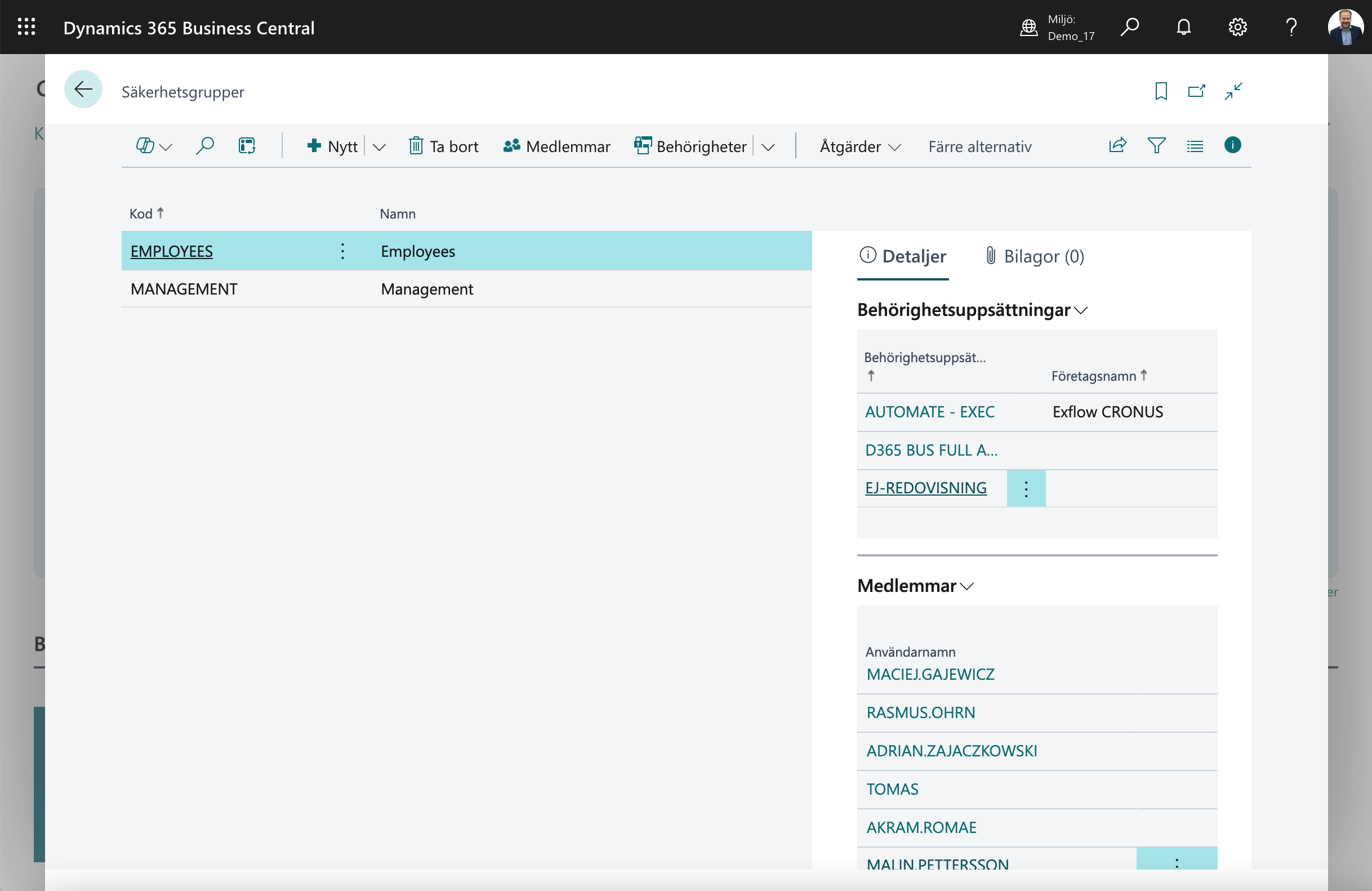
Task: Open page in a new window
Action: [1197, 91]
